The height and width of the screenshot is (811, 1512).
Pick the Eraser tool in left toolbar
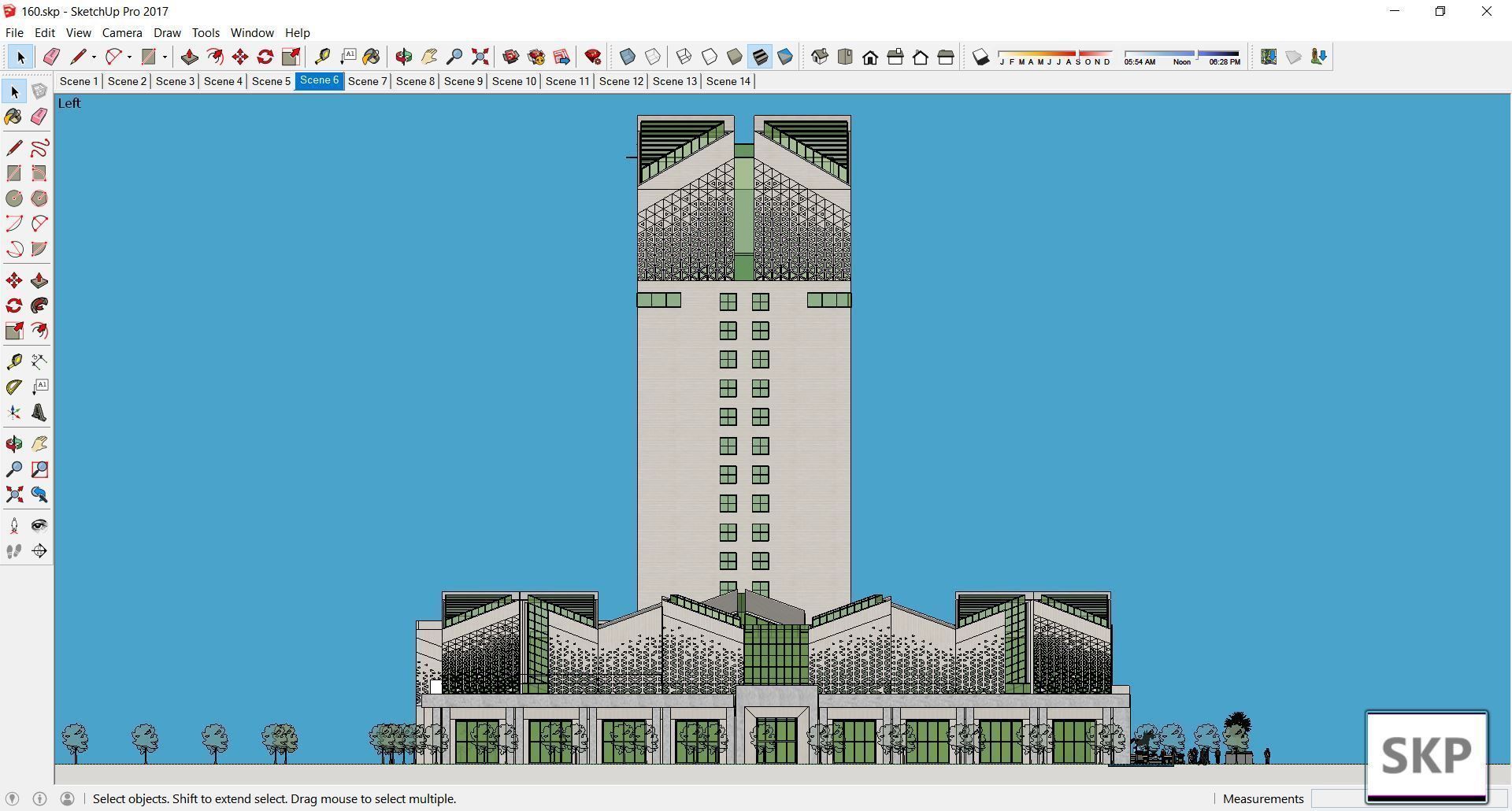click(x=39, y=117)
